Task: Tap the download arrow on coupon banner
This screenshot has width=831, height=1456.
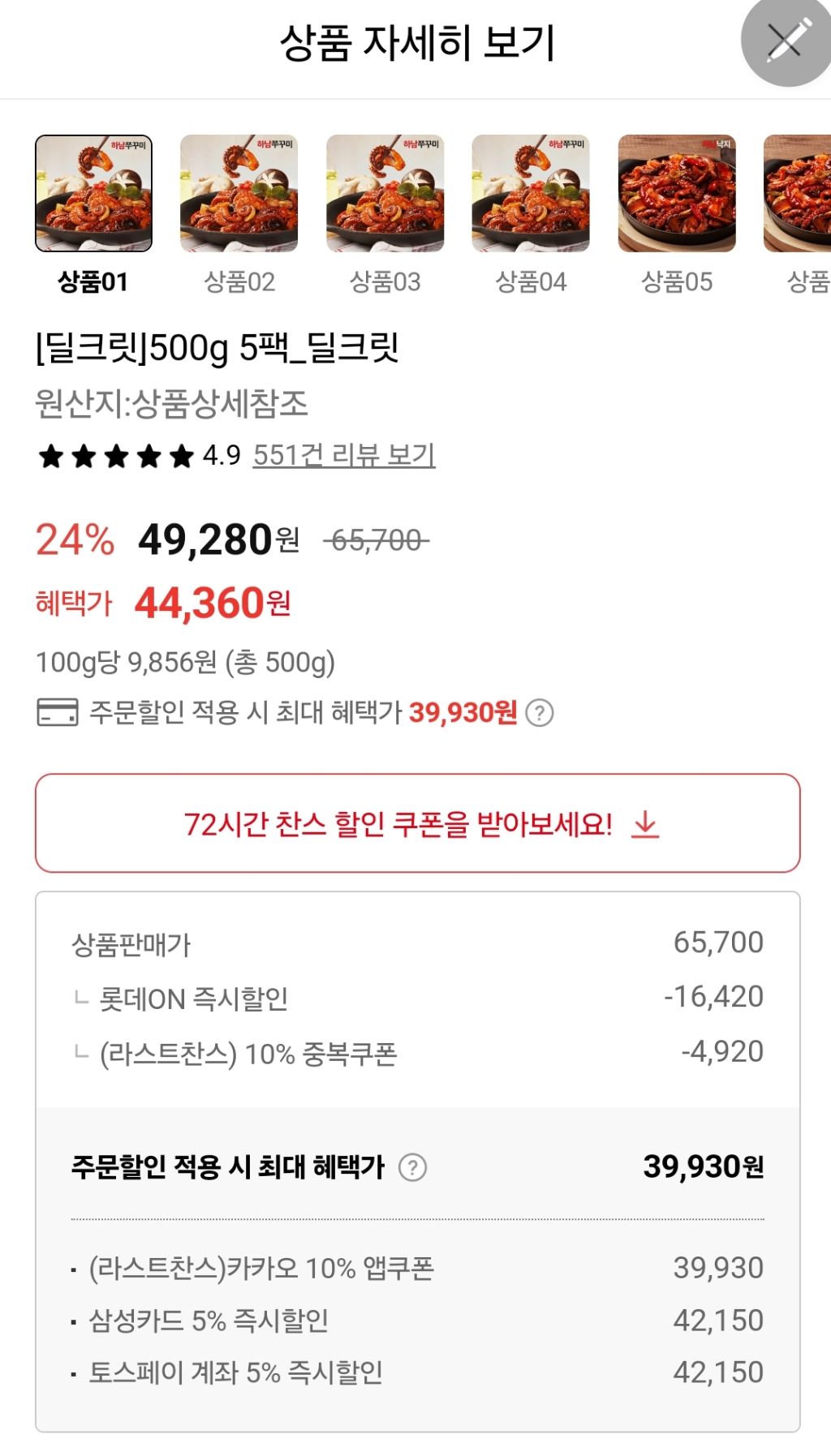Action: click(x=645, y=824)
